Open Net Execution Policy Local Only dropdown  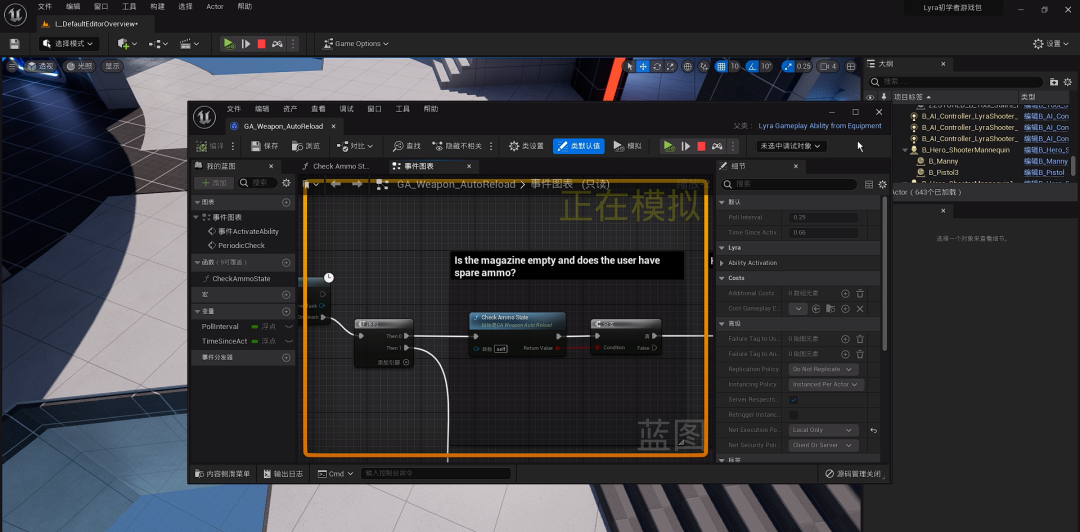(823, 430)
